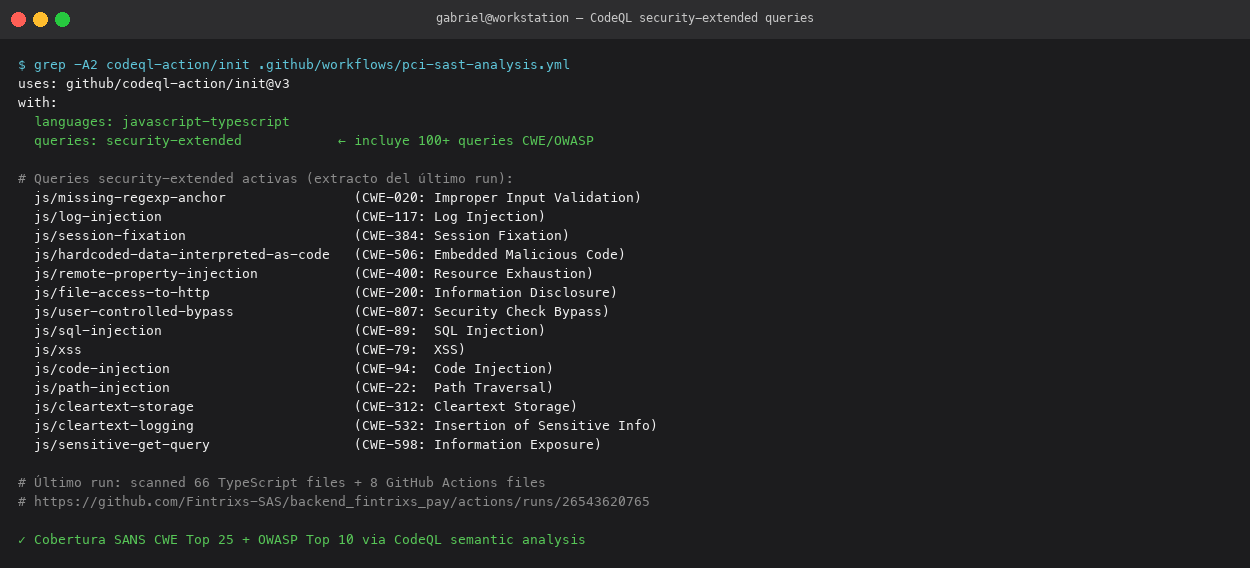Click 'CWE-89: SQL Injection' text
The height and width of the screenshot is (568, 1250).
tap(450, 331)
